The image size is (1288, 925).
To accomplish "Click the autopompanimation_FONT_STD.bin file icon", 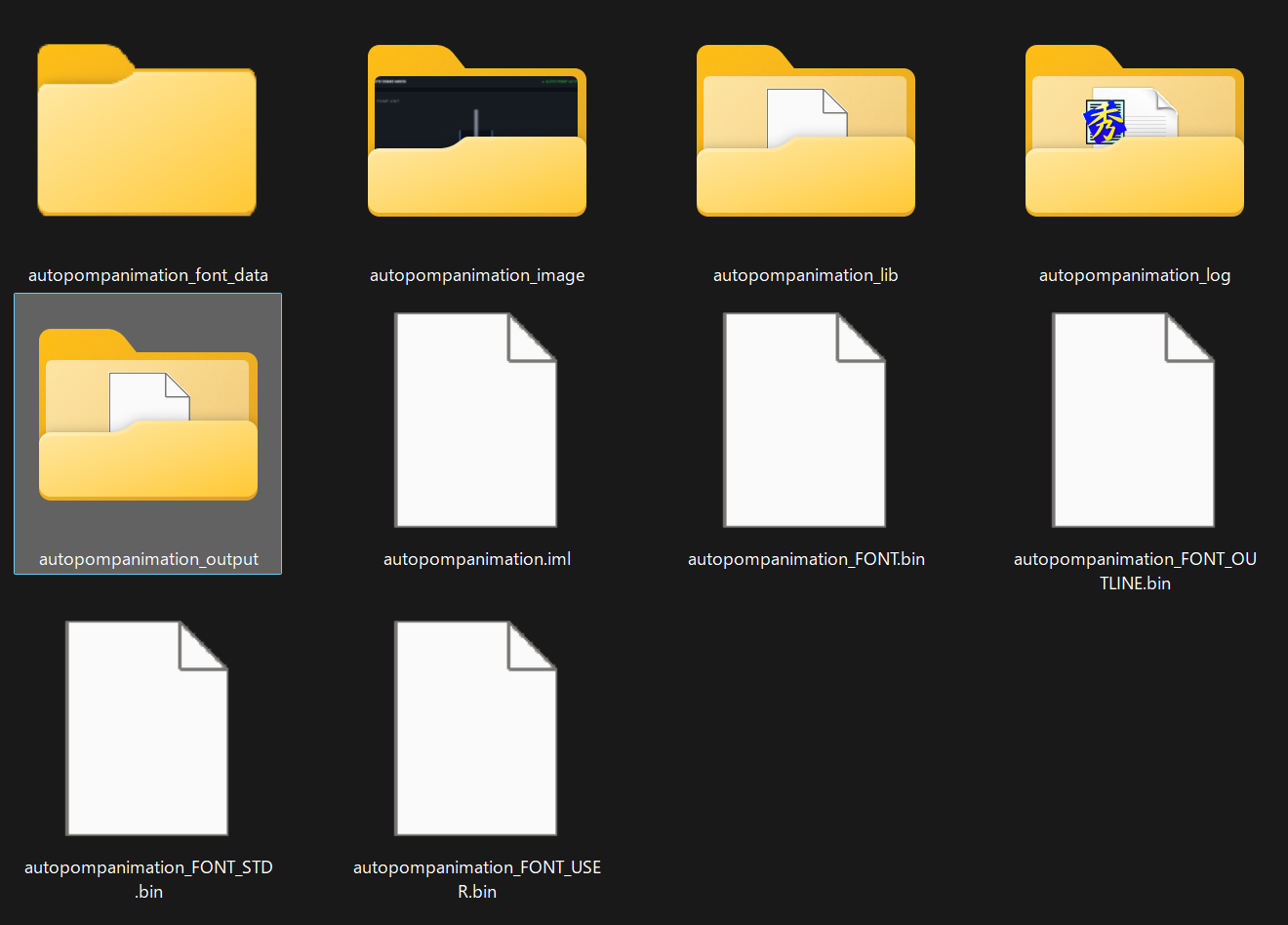I will click(147, 728).
